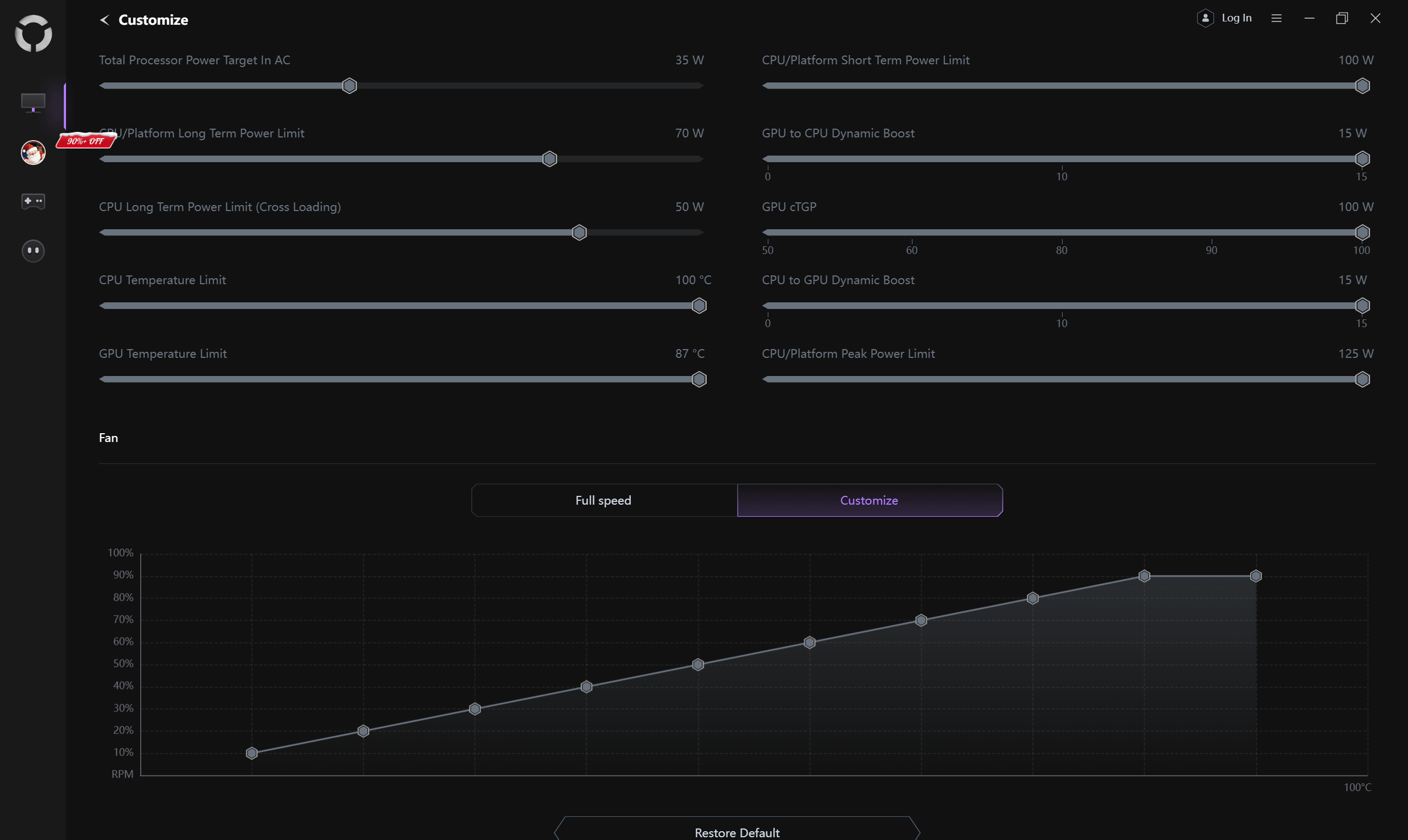Select the Customize fan mode tab
Image resolution: width=1408 pixels, height=840 pixels.
coord(869,500)
